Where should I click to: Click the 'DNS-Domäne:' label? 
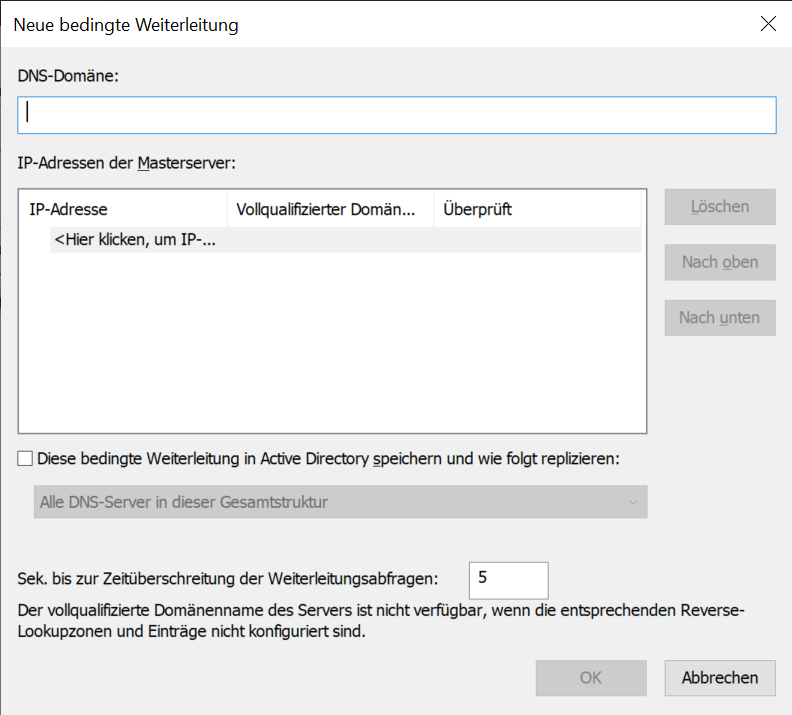(x=68, y=76)
